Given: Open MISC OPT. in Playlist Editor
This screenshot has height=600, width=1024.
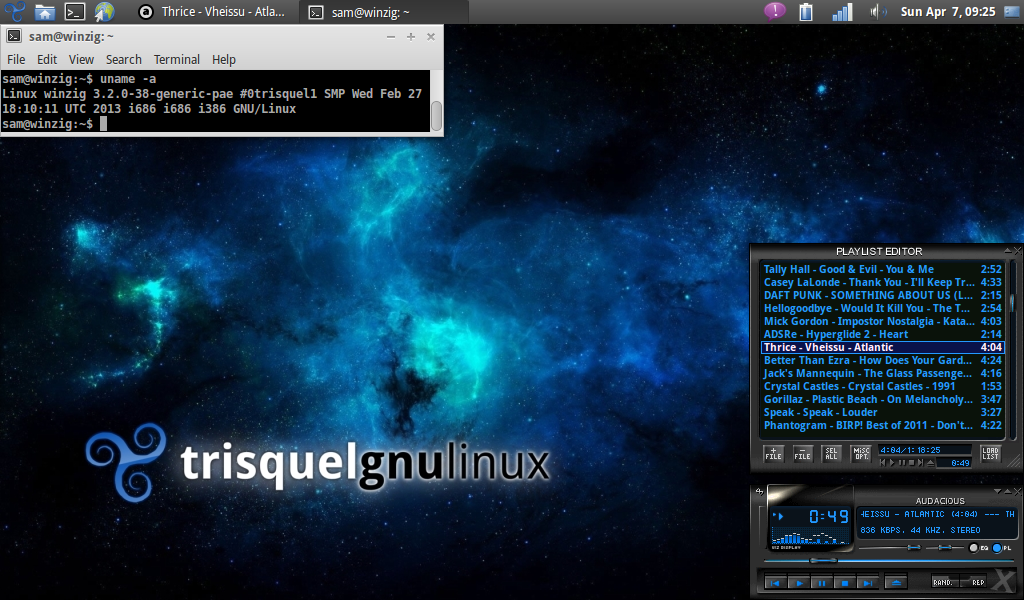Looking at the screenshot, I should point(861,454).
